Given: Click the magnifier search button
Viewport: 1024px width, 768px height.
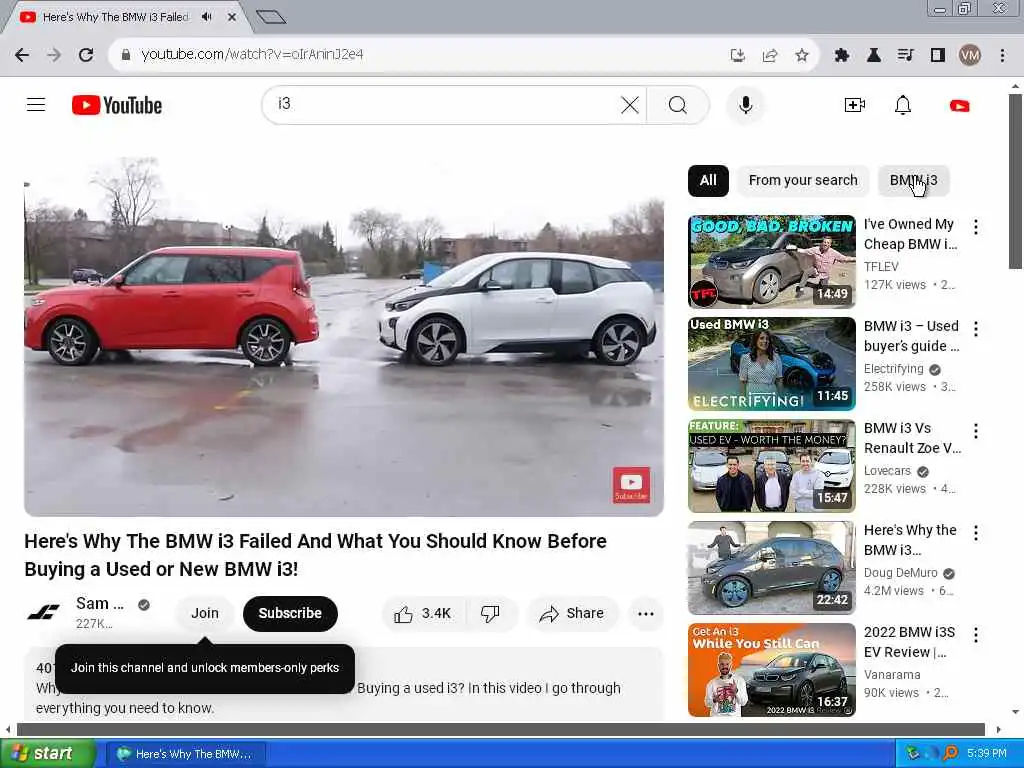Looking at the screenshot, I should (677, 104).
